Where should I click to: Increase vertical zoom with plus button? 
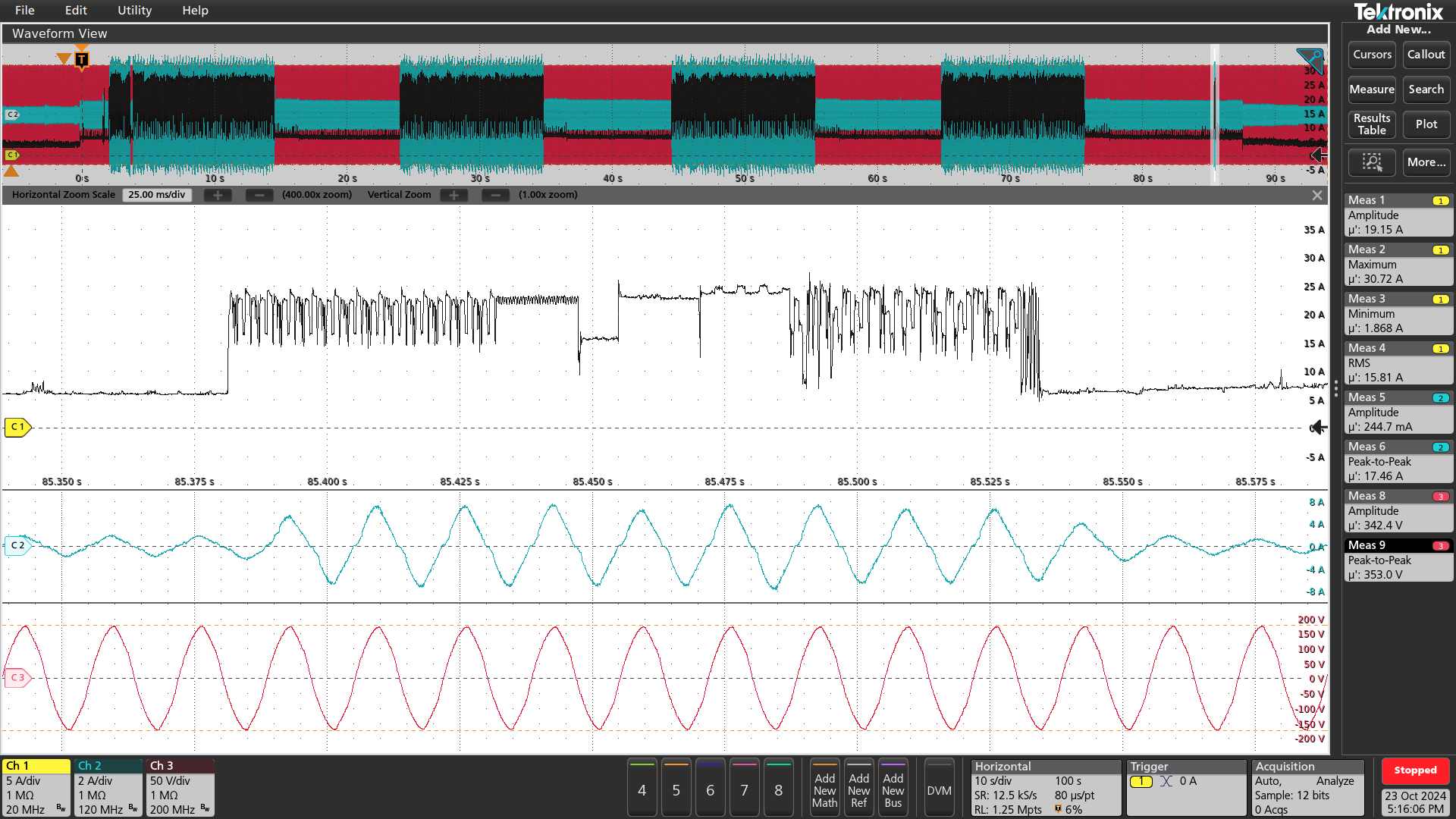point(453,195)
